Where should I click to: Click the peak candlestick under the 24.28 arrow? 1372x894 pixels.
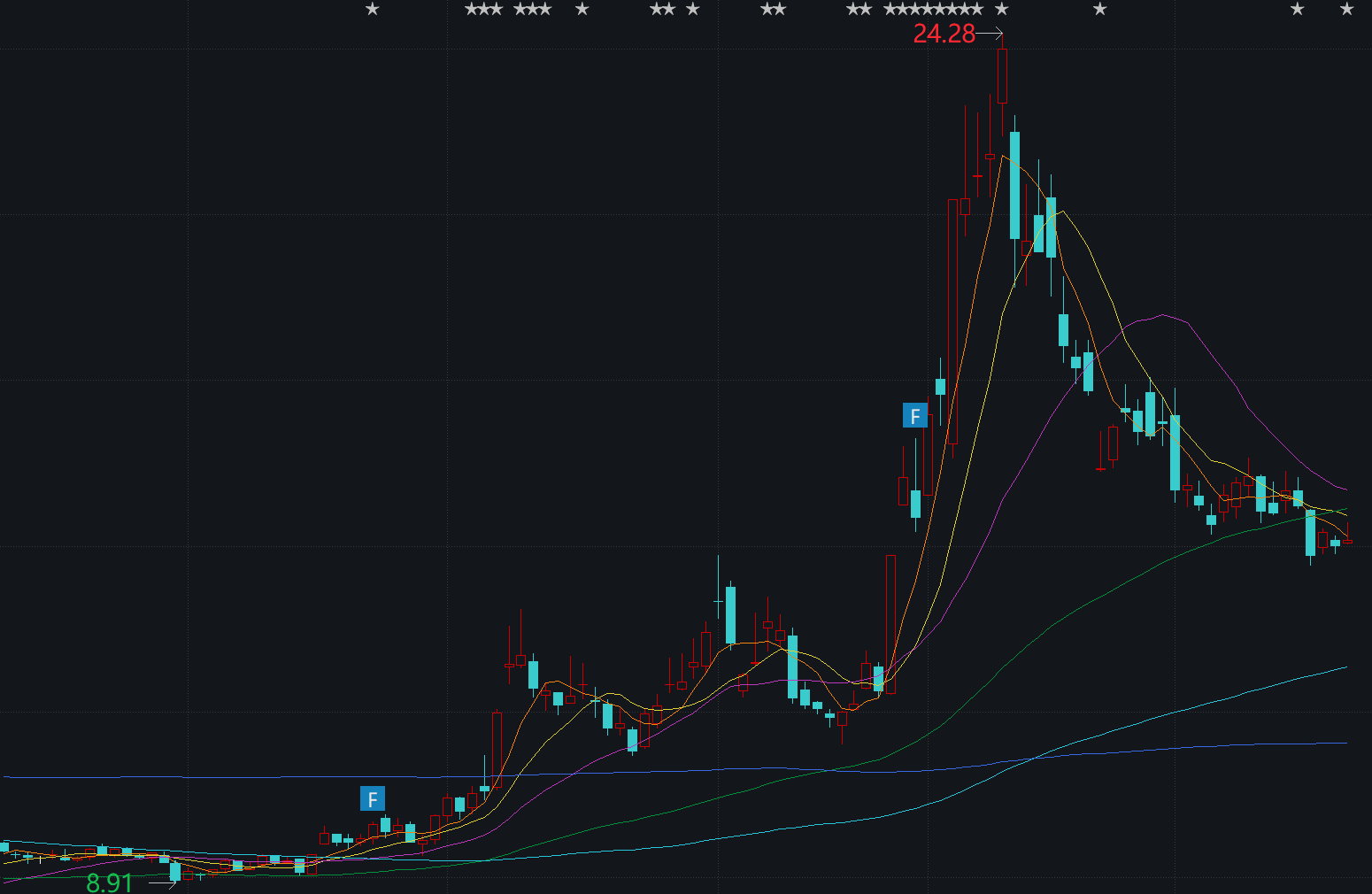click(x=1002, y=76)
